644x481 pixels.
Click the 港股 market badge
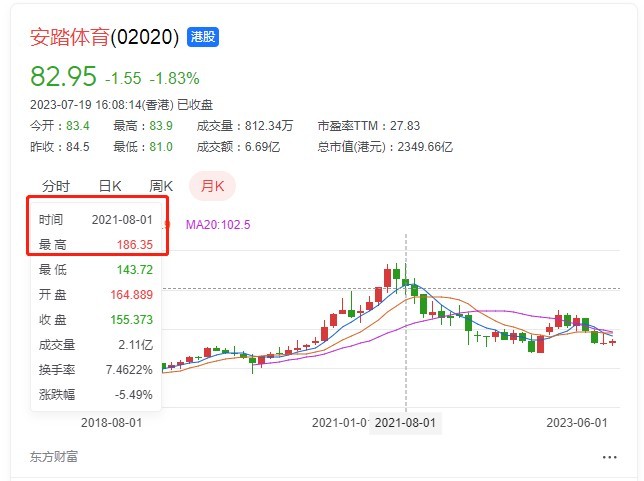[203, 37]
